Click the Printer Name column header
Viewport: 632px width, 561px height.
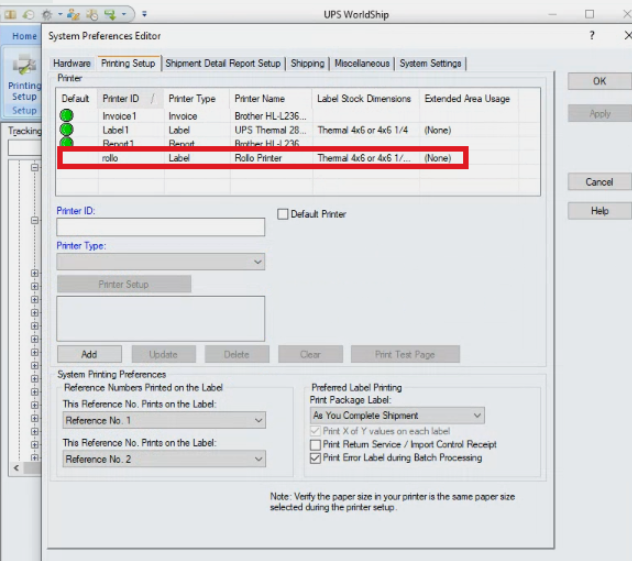pyautogui.click(x=271, y=99)
